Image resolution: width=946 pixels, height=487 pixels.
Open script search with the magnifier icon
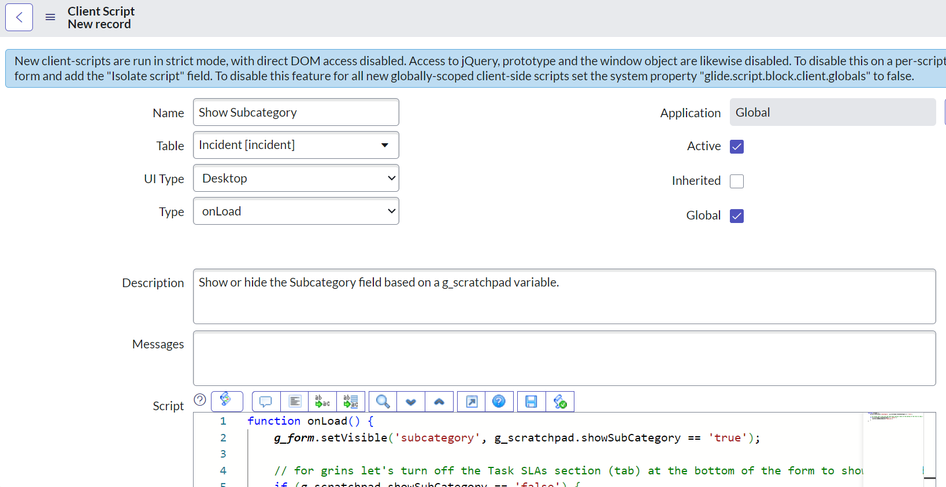pyautogui.click(x=383, y=401)
